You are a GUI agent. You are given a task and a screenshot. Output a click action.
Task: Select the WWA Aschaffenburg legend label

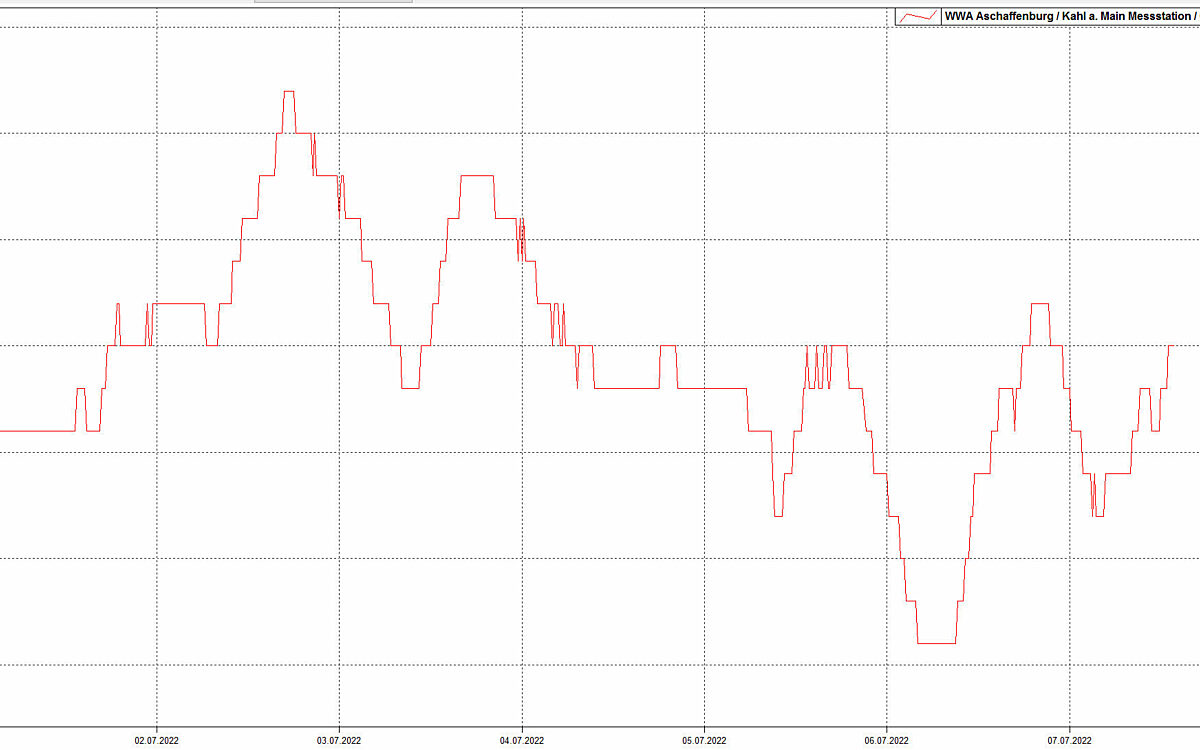[x=1068, y=16]
